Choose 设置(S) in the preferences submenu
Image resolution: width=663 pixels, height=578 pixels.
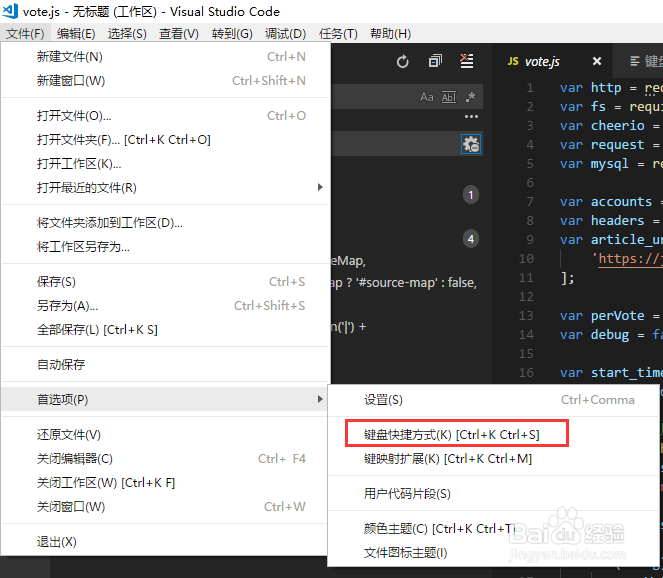[x=383, y=400]
